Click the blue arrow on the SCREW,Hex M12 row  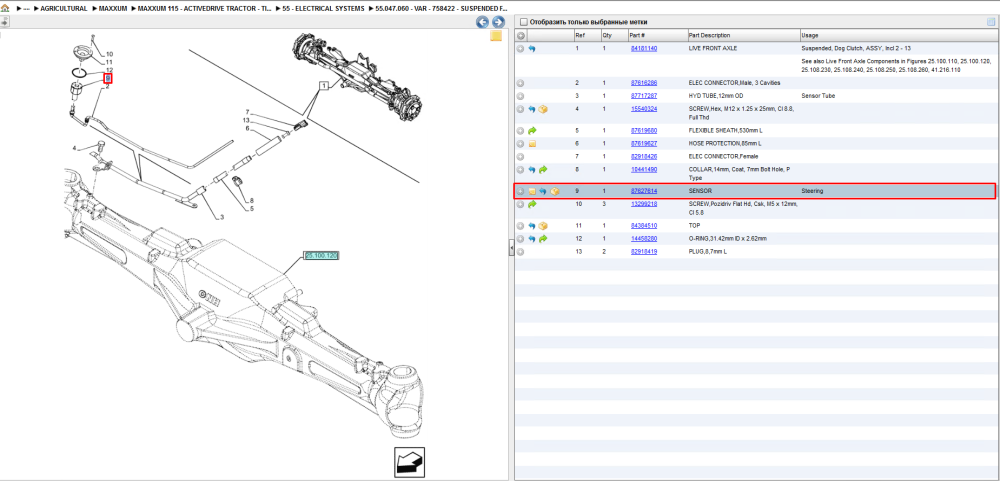532,109
